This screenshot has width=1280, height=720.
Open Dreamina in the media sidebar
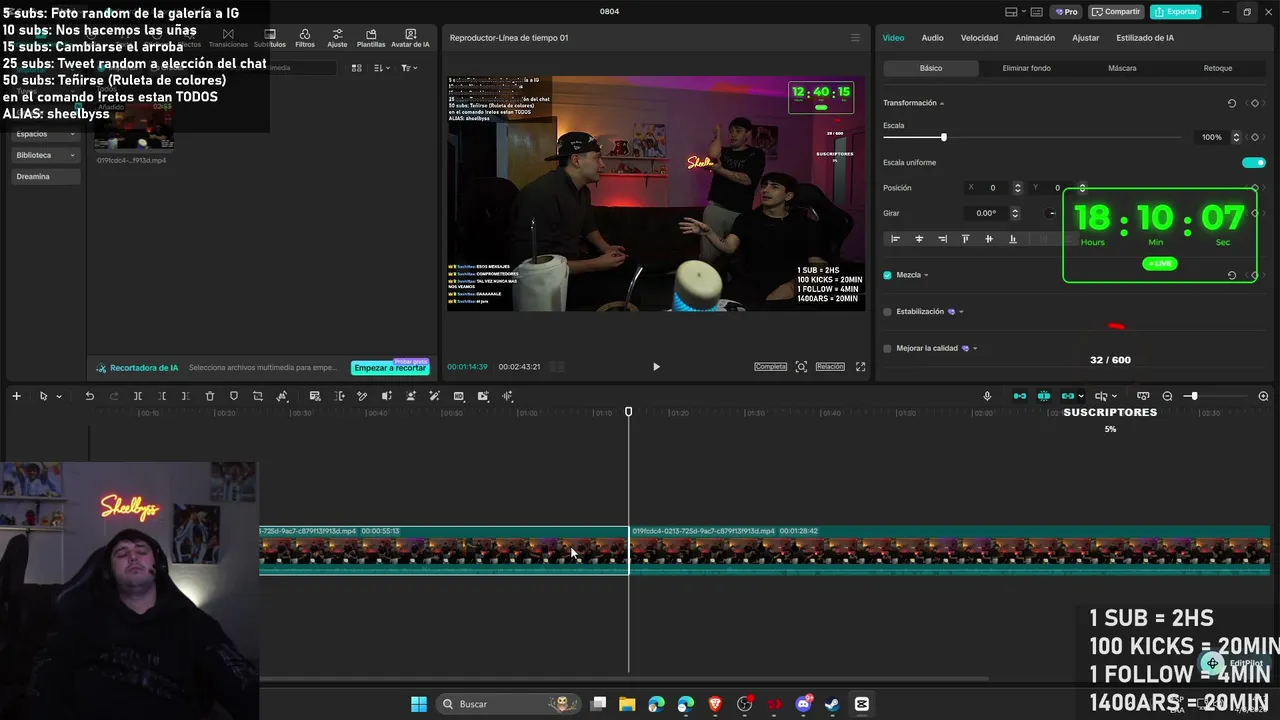(46, 177)
